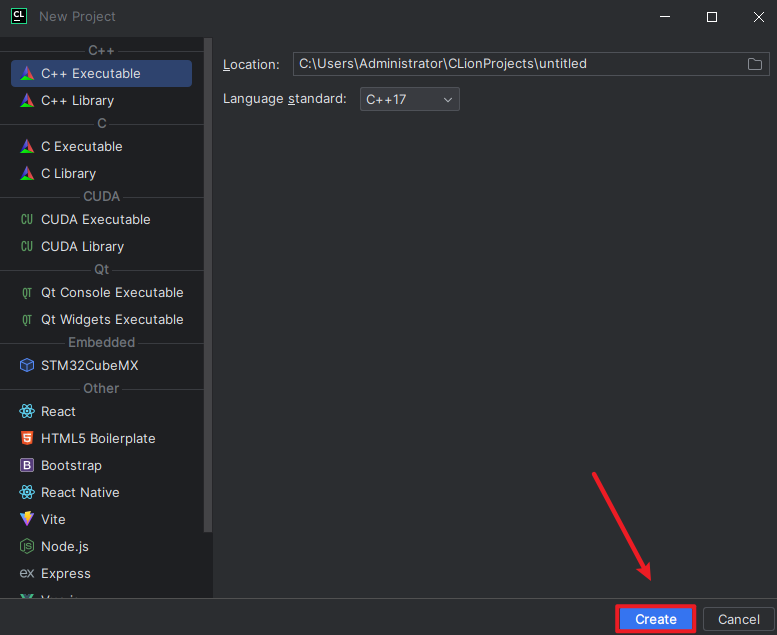Image resolution: width=777 pixels, height=635 pixels.
Task: Open the Language standard dropdown
Action: coord(409,99)
